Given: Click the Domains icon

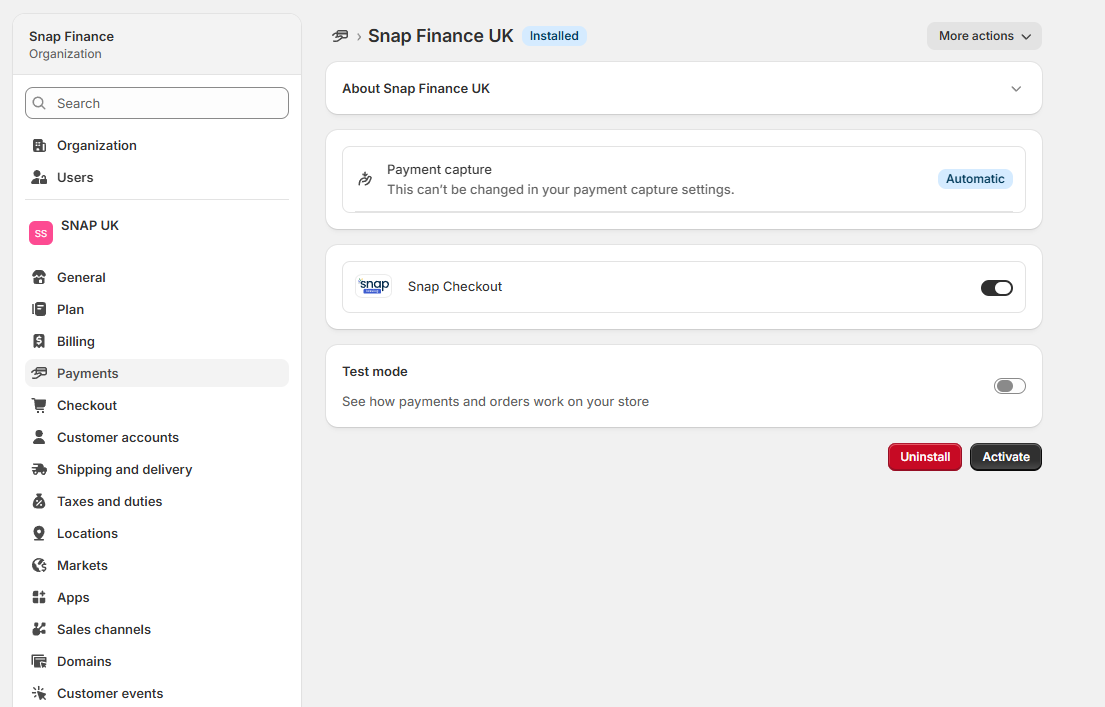Looking at the screenshot, I should (x=39, y=661).
